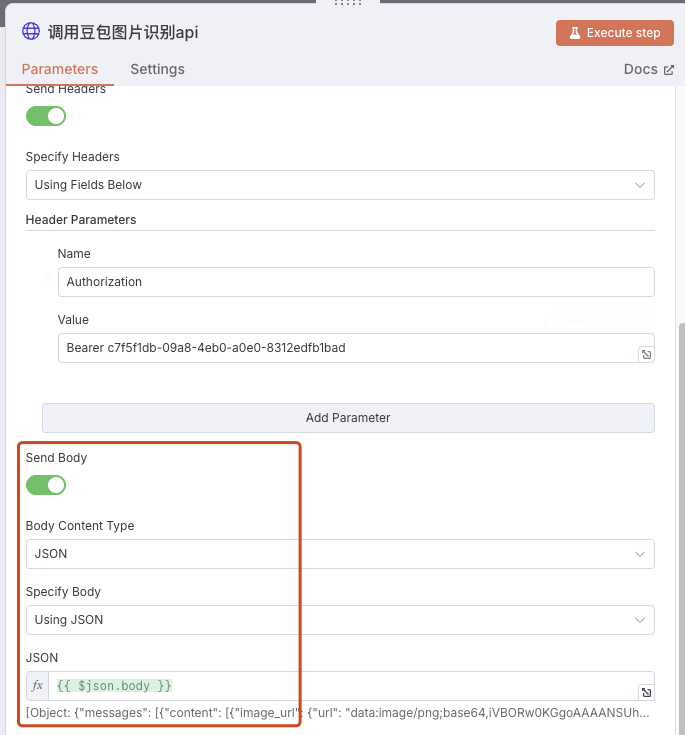Switch to the Settings tab
This screenshot has height=735, width=685.
pos(157,69)
